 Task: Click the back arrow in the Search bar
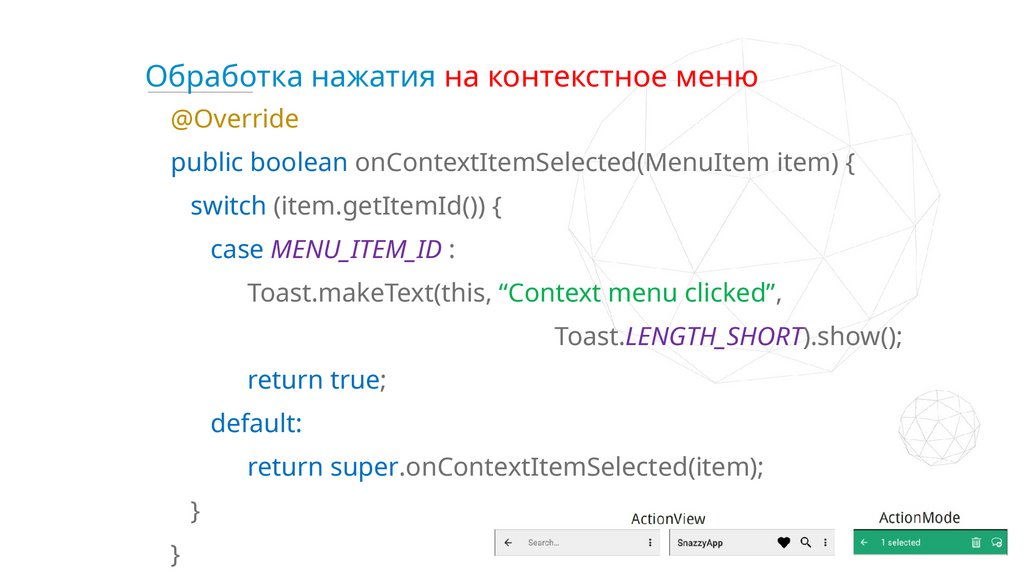(x=509, y=543)
